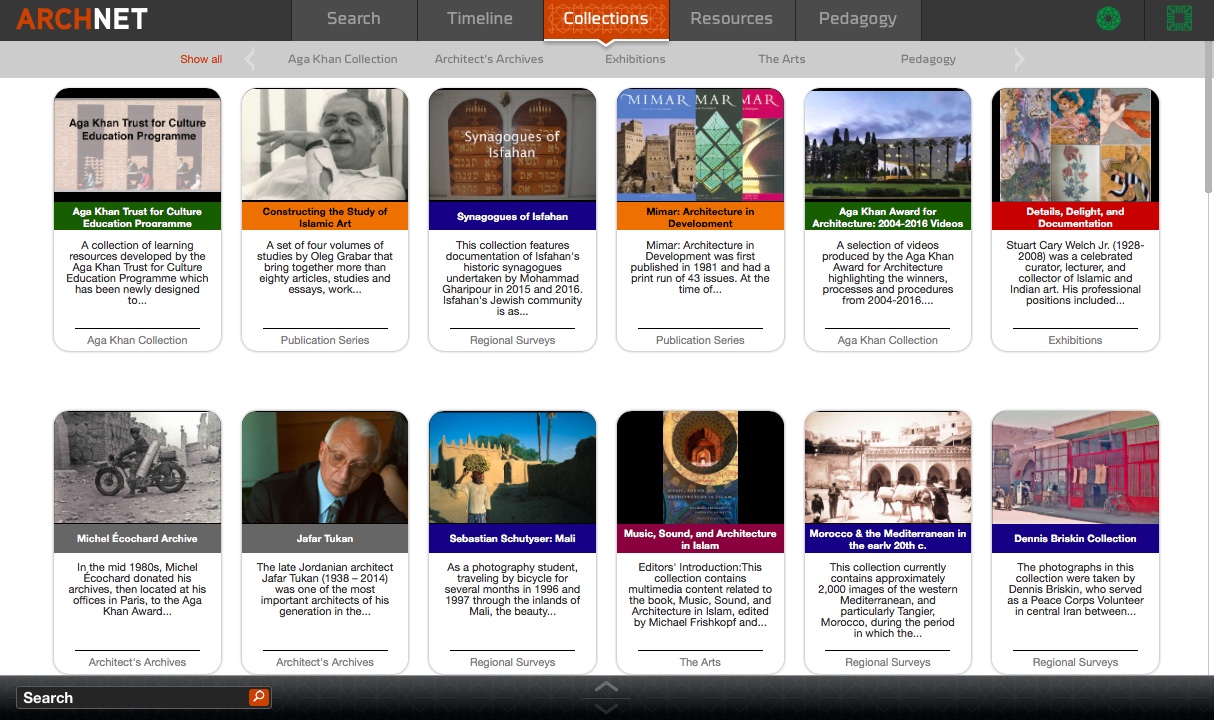The width and height of the screenshot is (1214, 720).
Task: Select the green rosette logo icon
Action: point(1108,19)
